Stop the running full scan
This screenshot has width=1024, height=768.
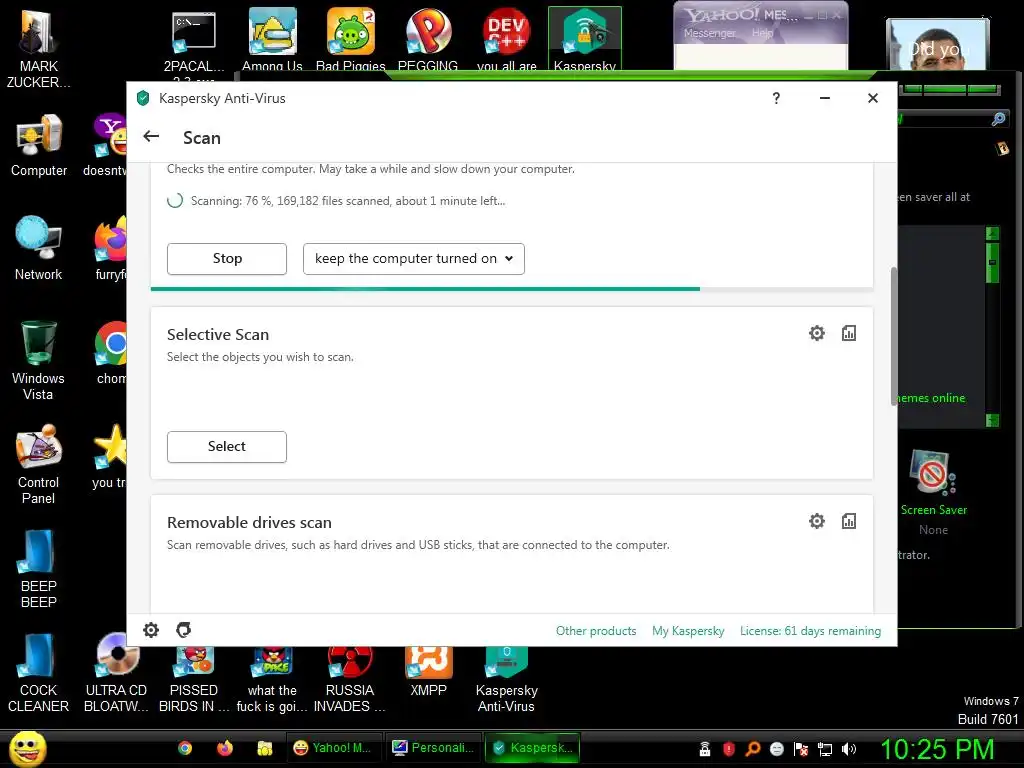[227, 259]
